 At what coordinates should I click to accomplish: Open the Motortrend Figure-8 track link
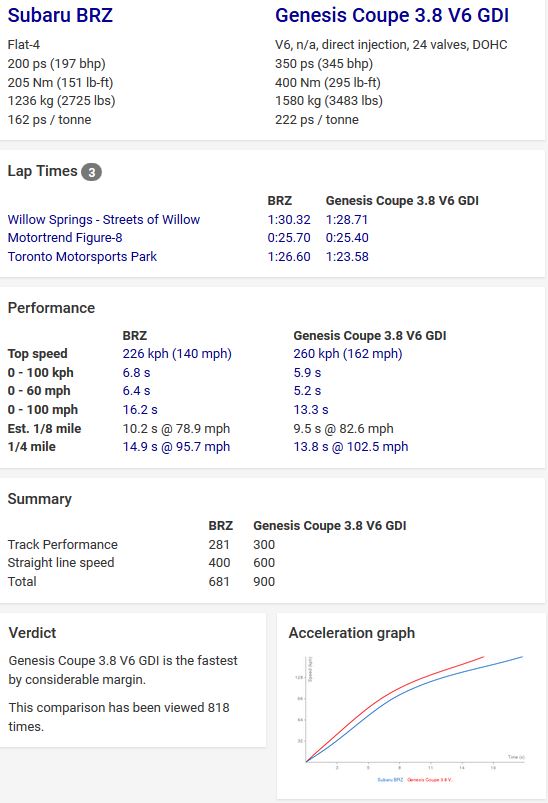tap(65, 238)
